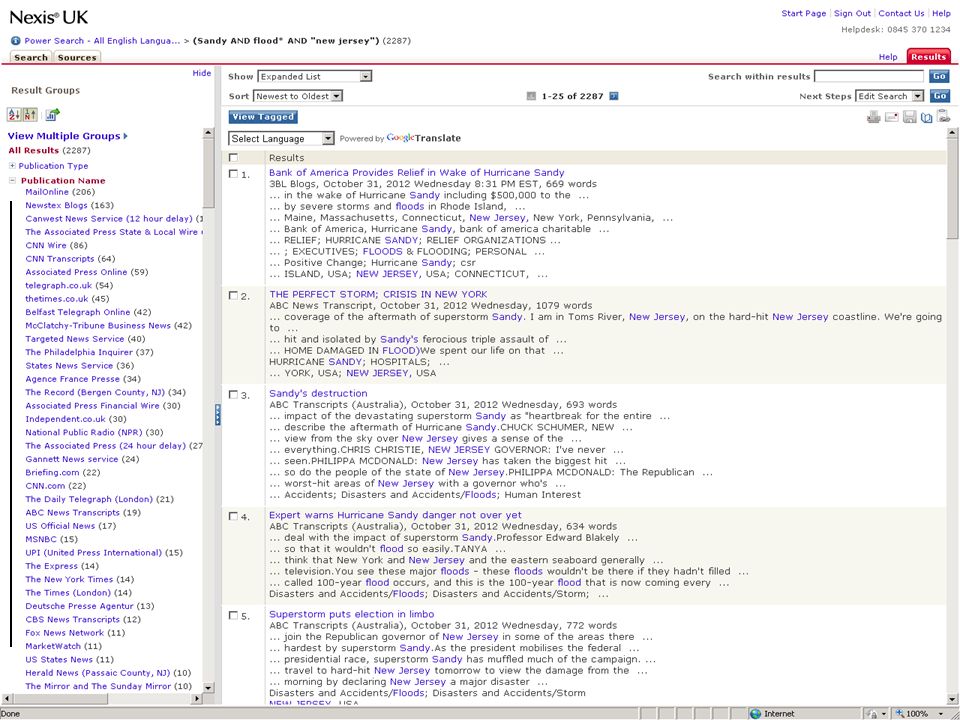Open Help link next to Results tab

pyautogui.click(x=888, y=57)
